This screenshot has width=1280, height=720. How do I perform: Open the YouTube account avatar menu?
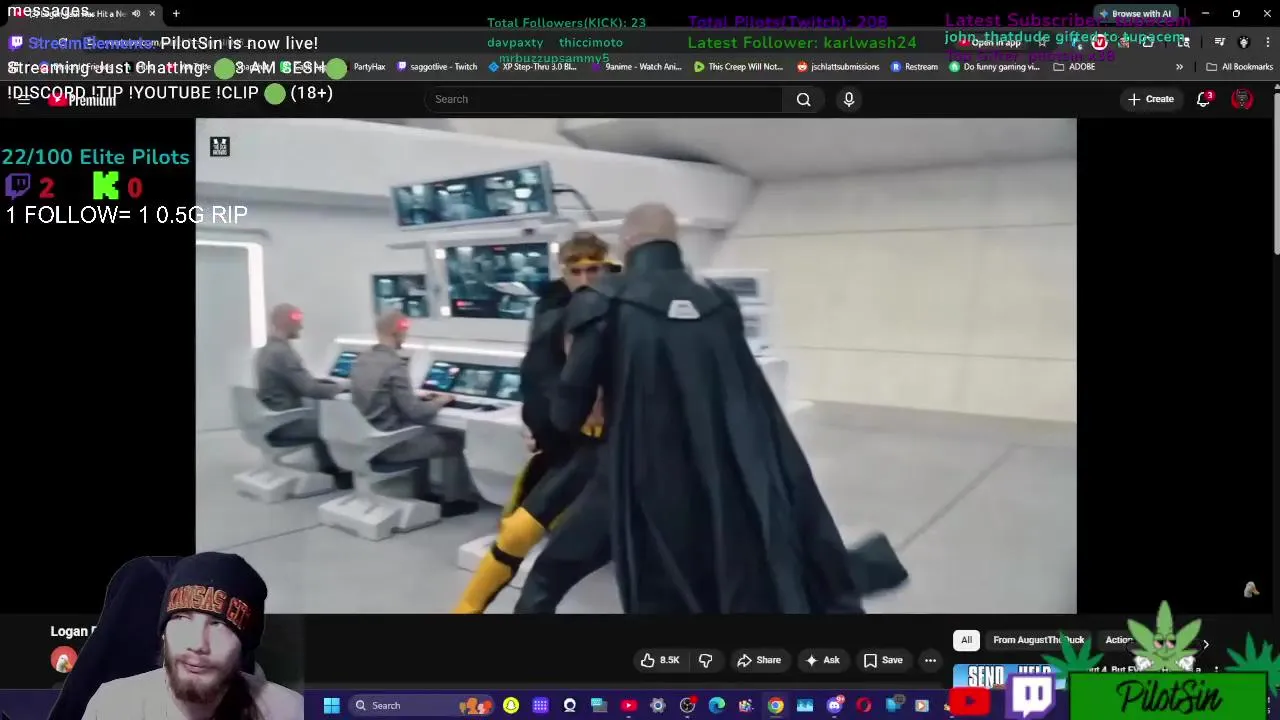pos(1242,99)
